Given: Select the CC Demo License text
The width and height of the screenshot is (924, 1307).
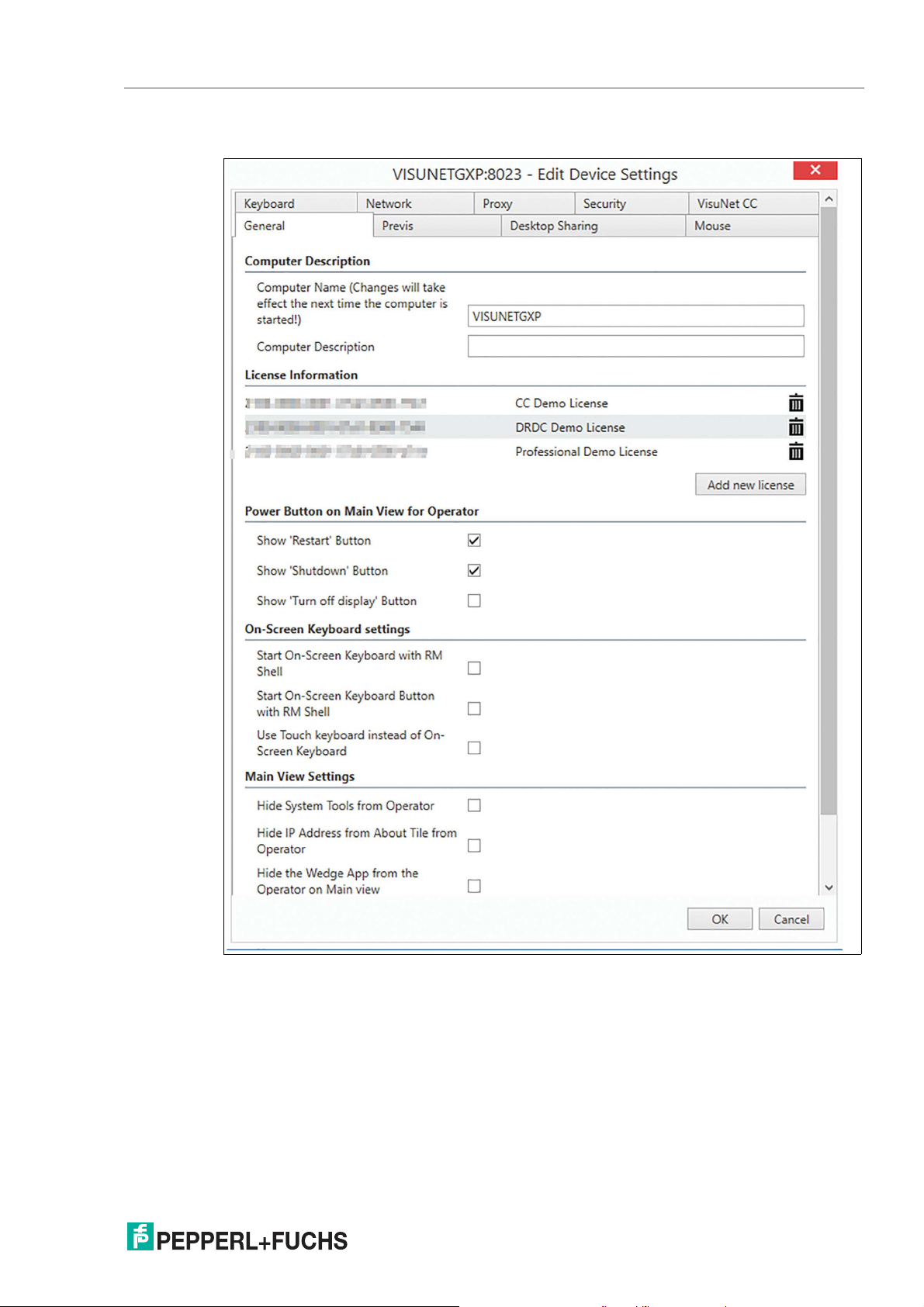Looking at the screenshot, I should pos(562,403).
